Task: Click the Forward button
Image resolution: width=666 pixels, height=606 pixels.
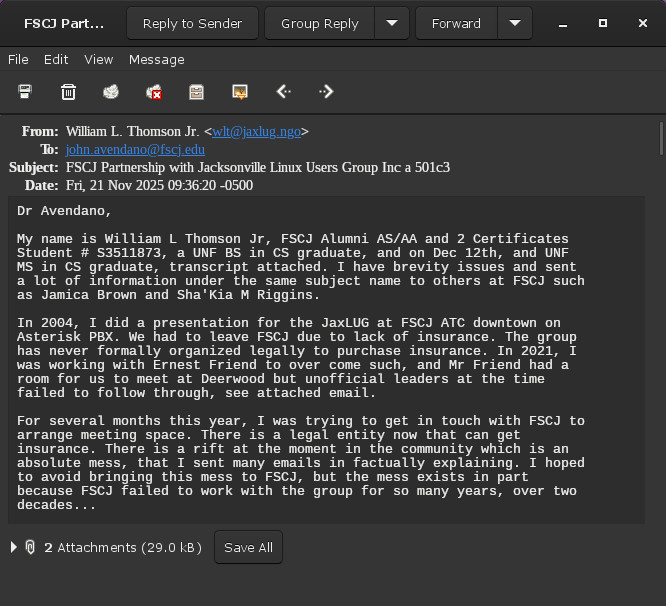Action: (456, 23)
